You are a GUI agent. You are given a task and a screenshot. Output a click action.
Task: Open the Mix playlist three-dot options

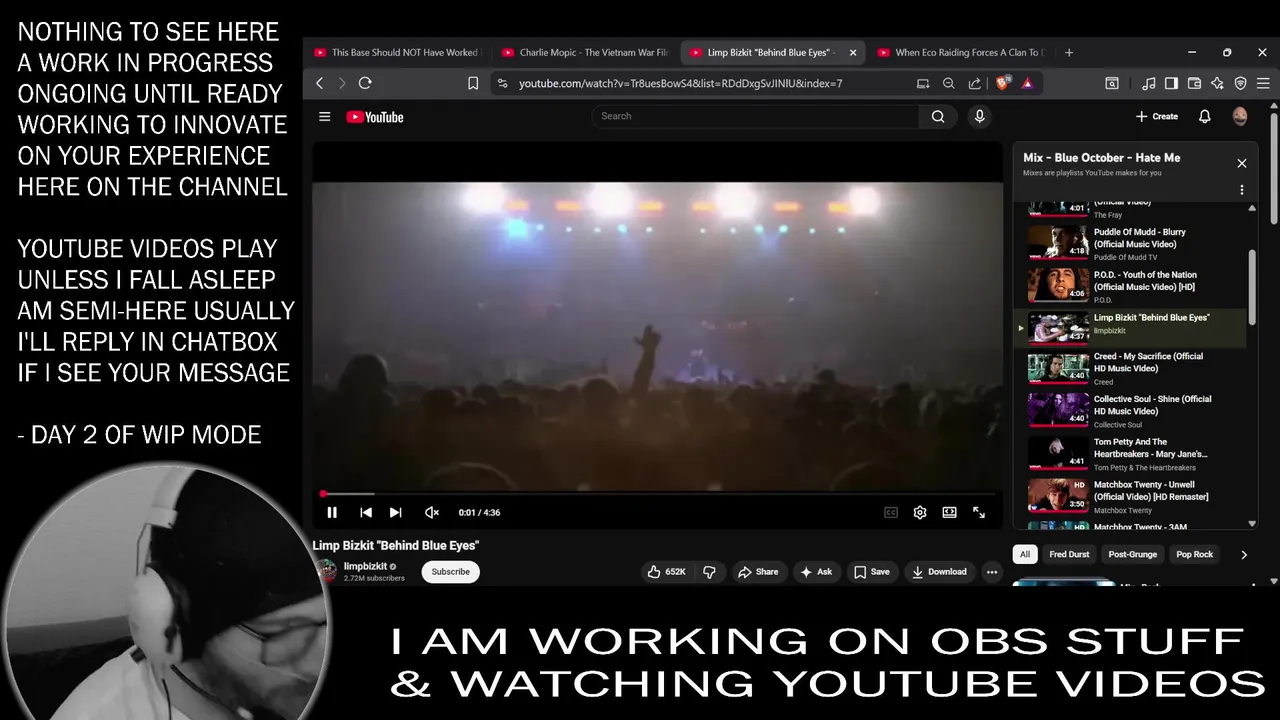[x=1242, y=190]
